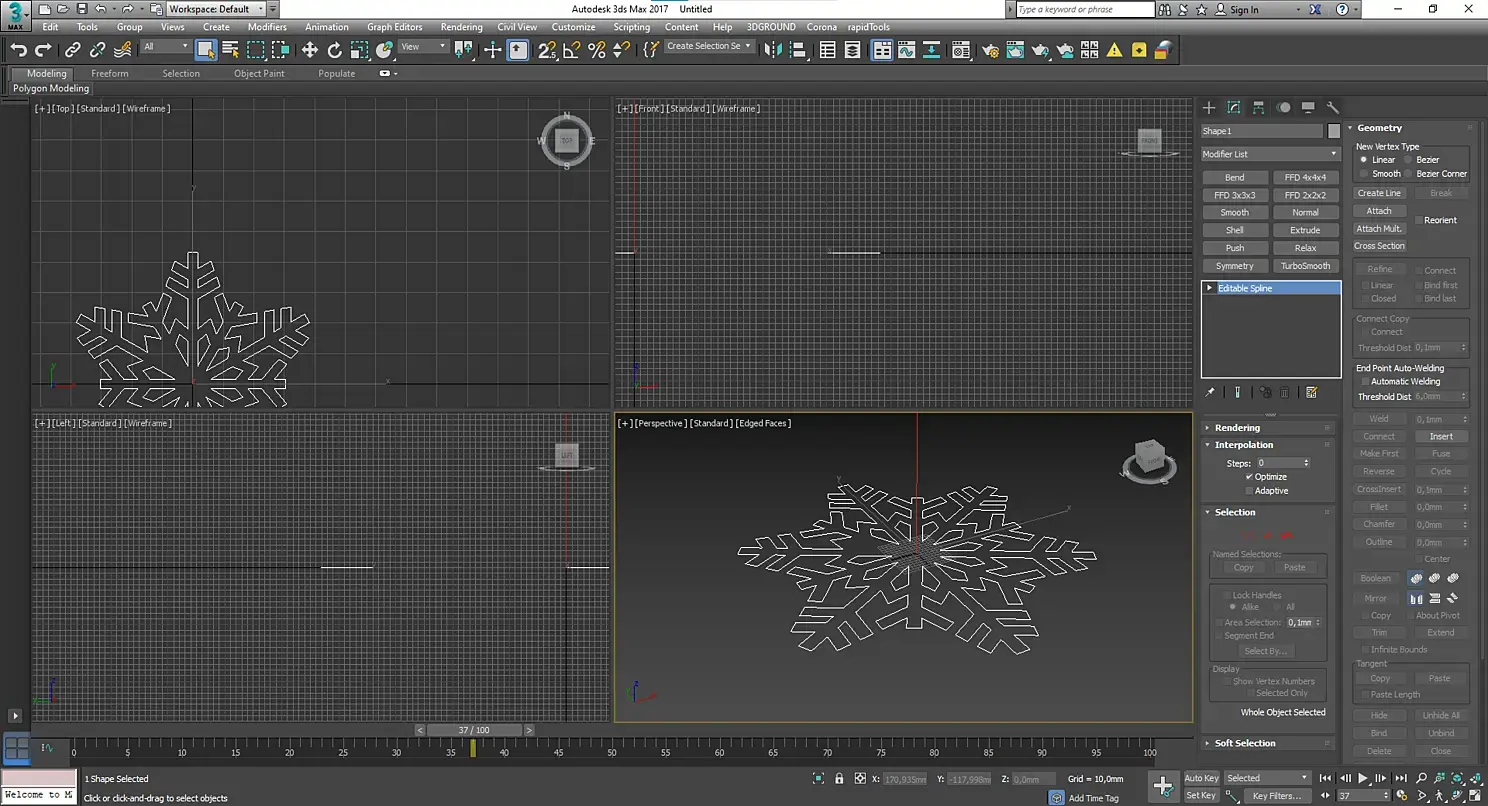Activate the Rotate tool in toolbar
Viewport: 1488px width, 806px height.
click(335, 50)
